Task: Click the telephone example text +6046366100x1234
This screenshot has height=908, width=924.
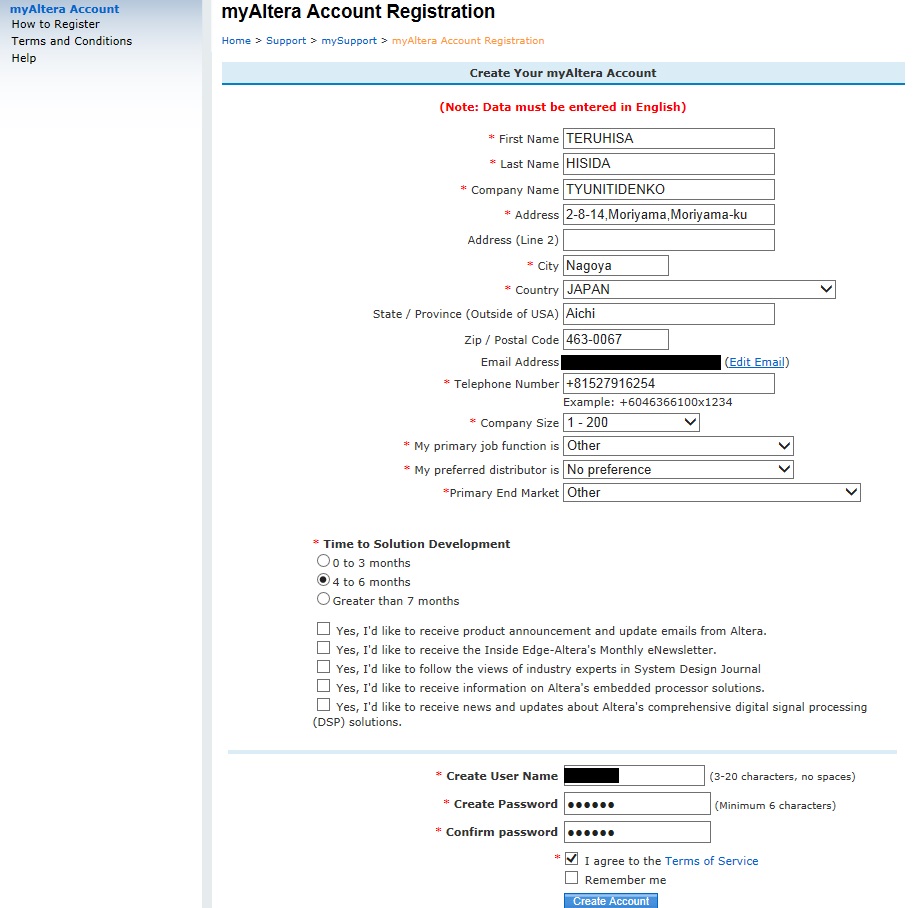Action: click(x=675, y=402)
